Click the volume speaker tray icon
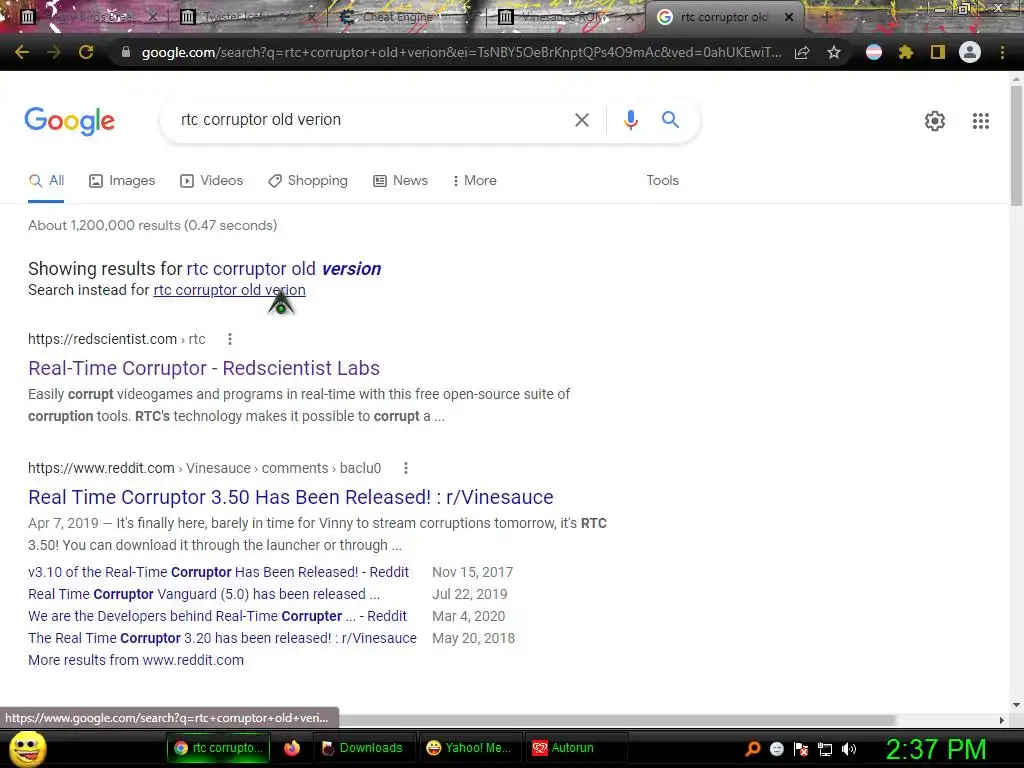Viewport: 1024px width, 768px height. coord(848,749)
